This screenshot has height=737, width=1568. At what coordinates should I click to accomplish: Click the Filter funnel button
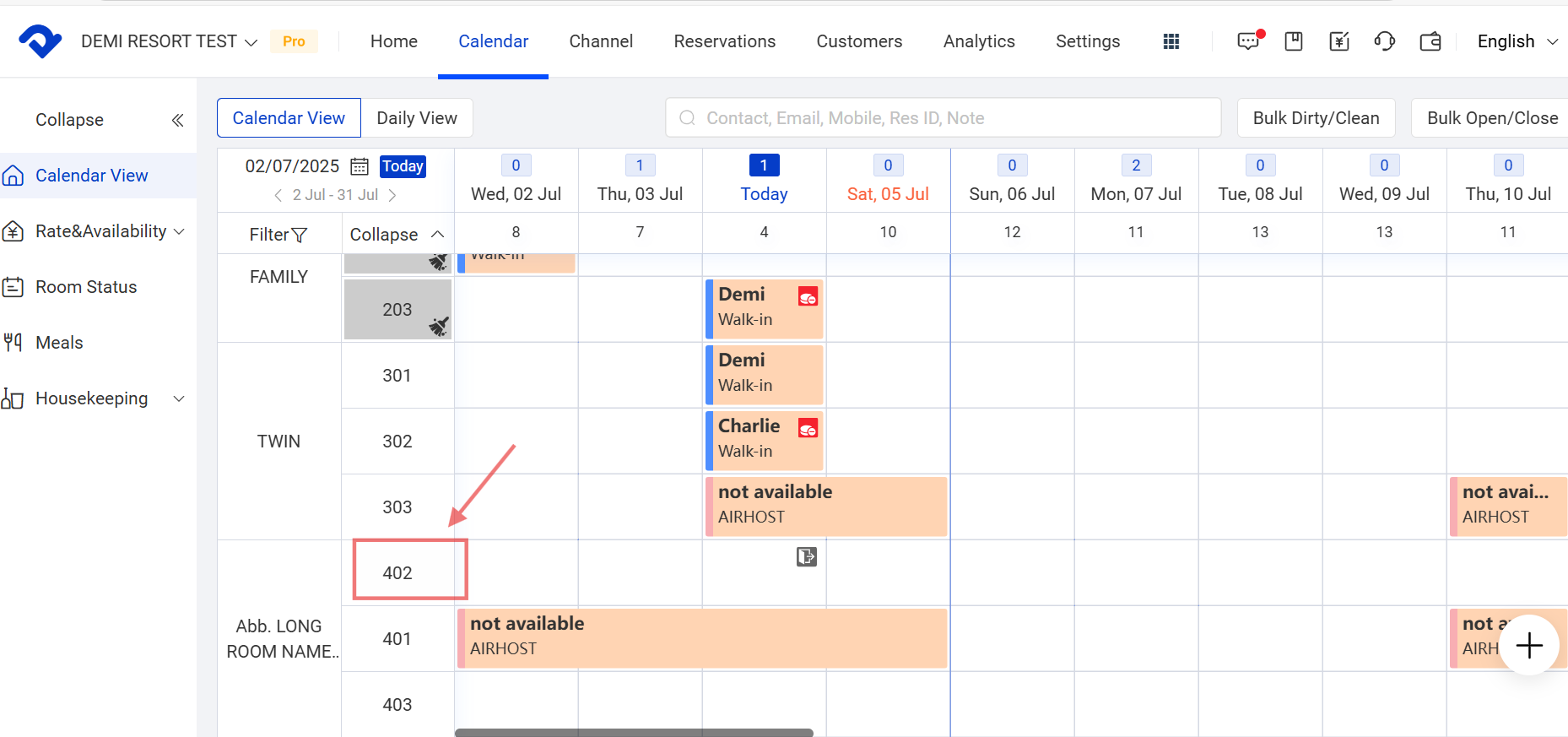click(278, 235)
